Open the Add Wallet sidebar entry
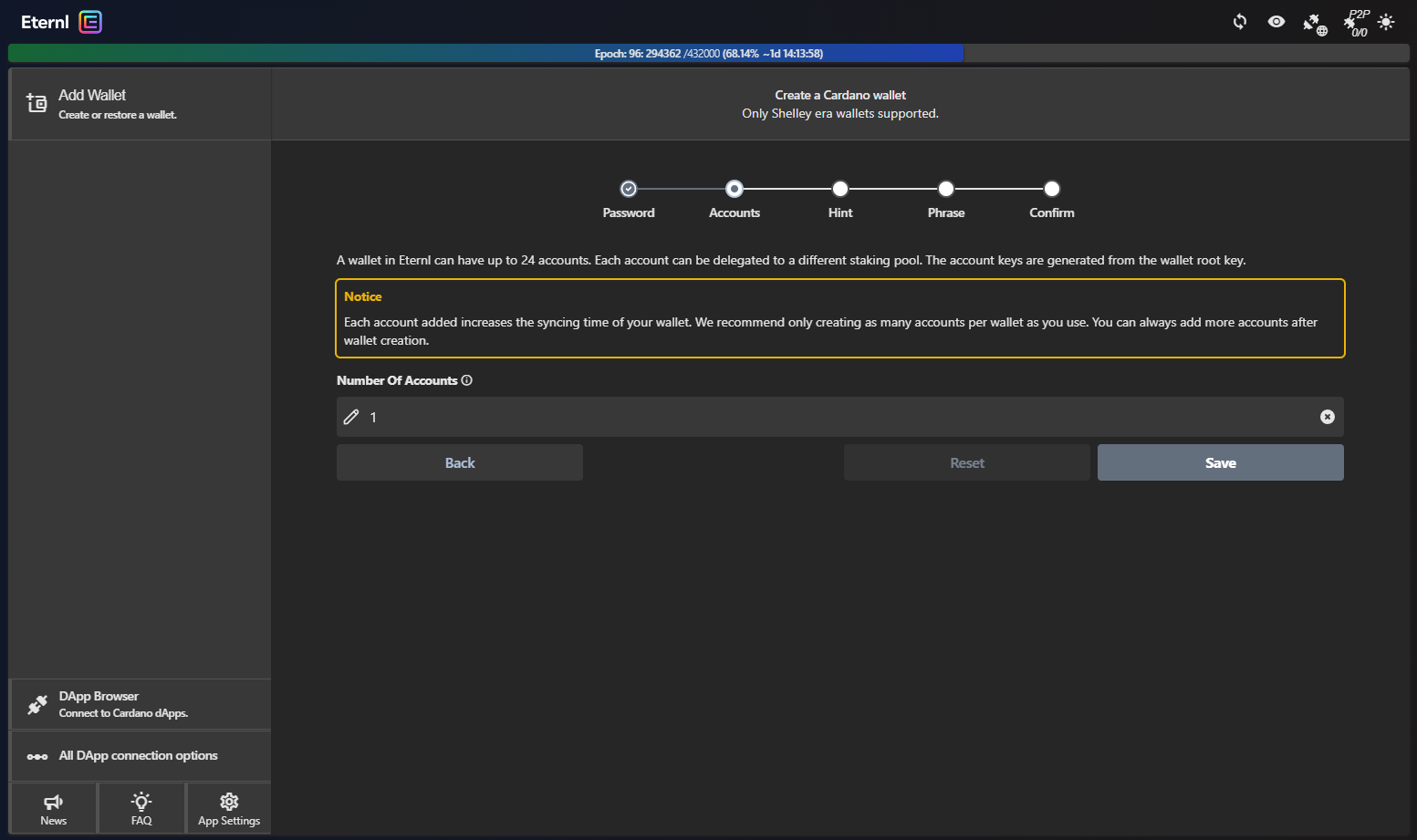 pos(140,104)
